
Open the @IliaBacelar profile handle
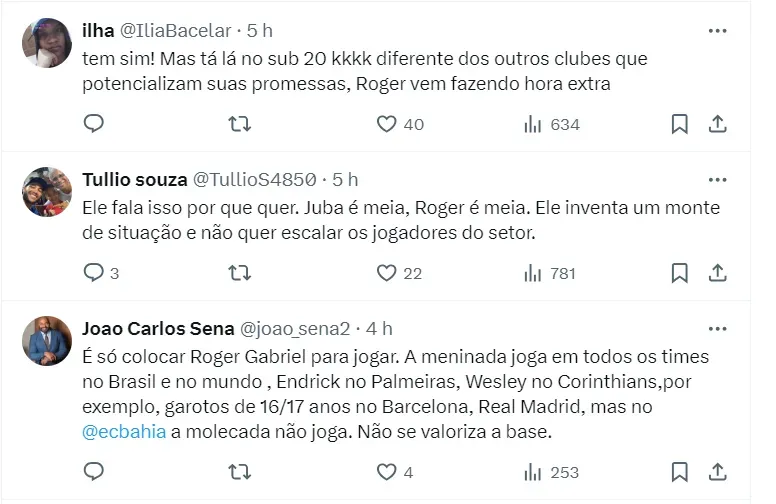click(176, 31)
